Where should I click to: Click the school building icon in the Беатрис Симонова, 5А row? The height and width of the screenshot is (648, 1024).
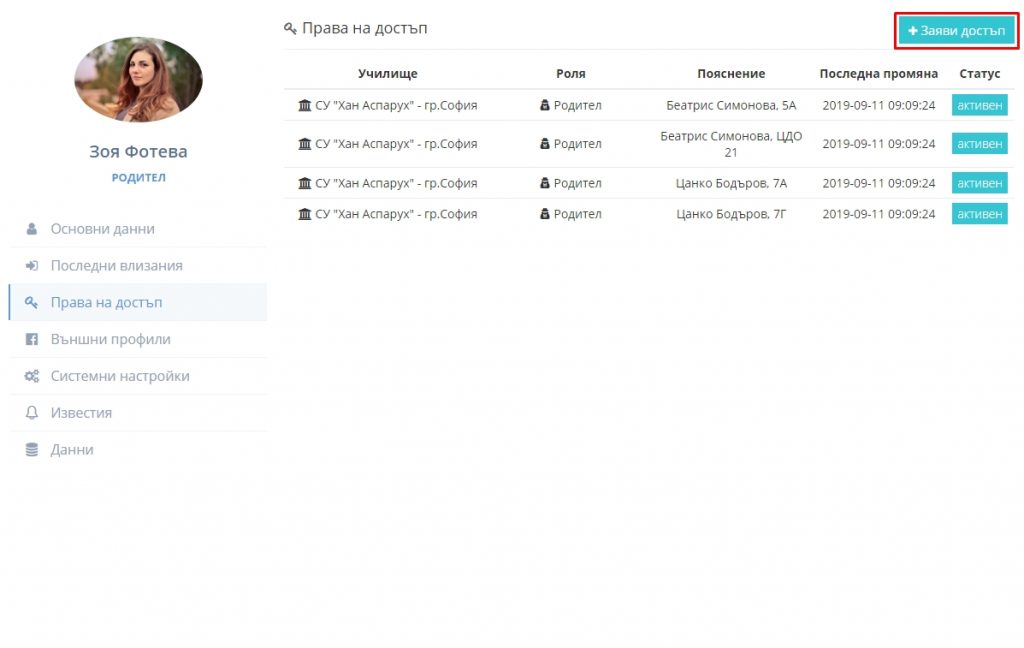[x=304, y=105]
